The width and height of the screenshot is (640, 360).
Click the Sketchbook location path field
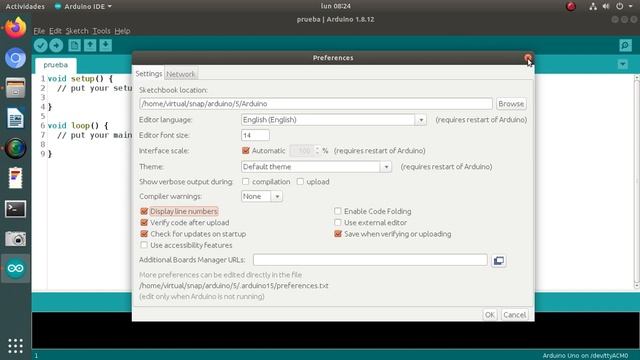coord(316,104)
